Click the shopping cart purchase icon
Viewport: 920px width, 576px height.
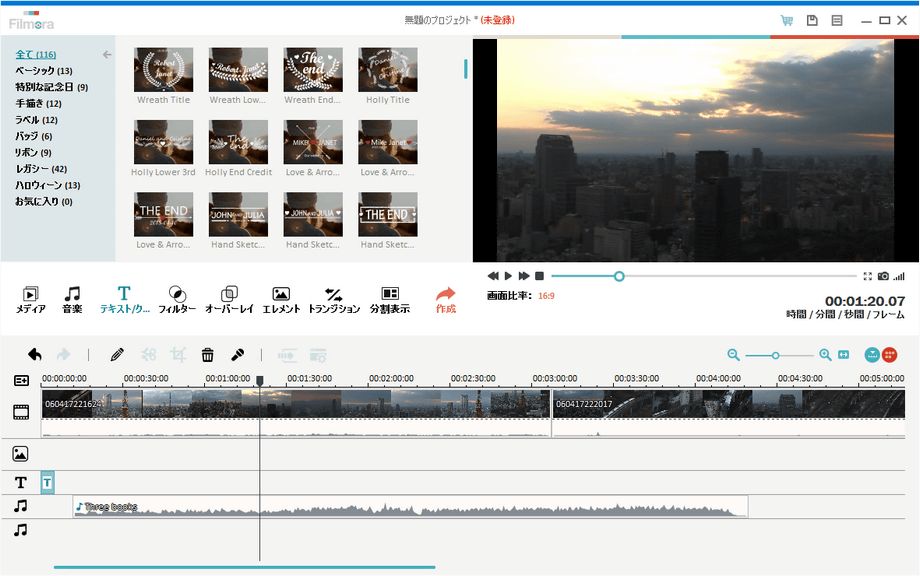786,21
